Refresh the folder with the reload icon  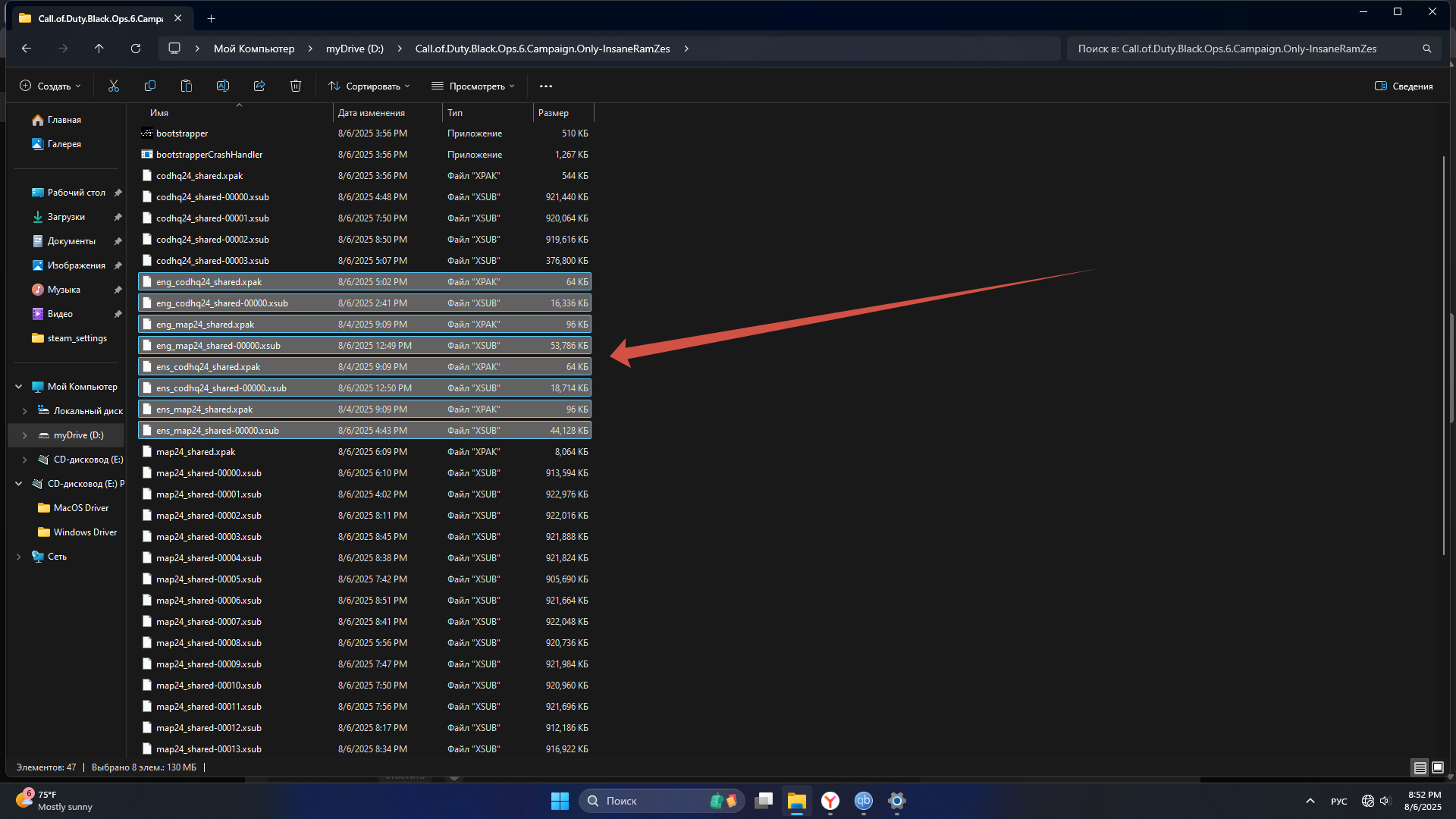(x=136, y=49)
